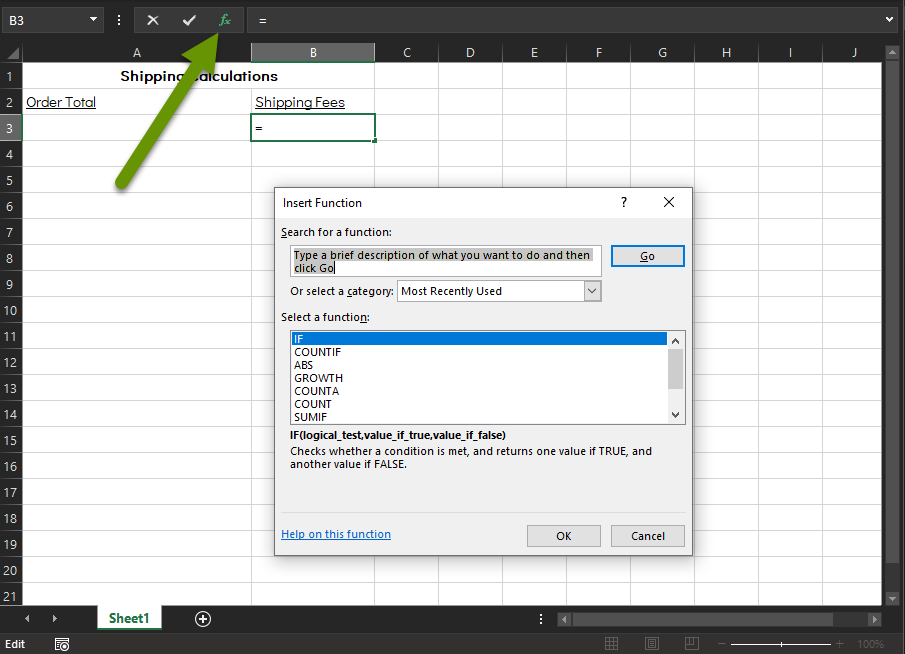905x654 pixels.
Task: Open the Help on this function link
Action: click(x=335, y=534)
